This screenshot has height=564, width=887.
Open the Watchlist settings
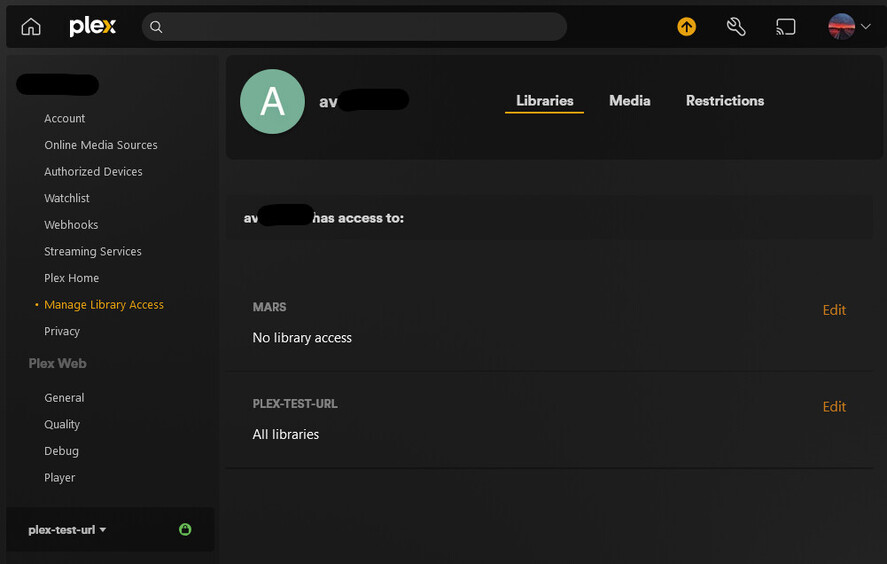click(67, 198)
